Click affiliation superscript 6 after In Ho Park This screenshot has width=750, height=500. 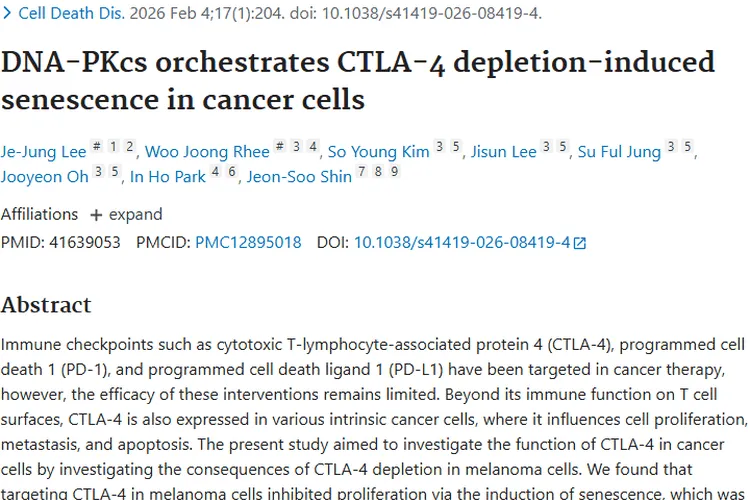pos(231,172)
